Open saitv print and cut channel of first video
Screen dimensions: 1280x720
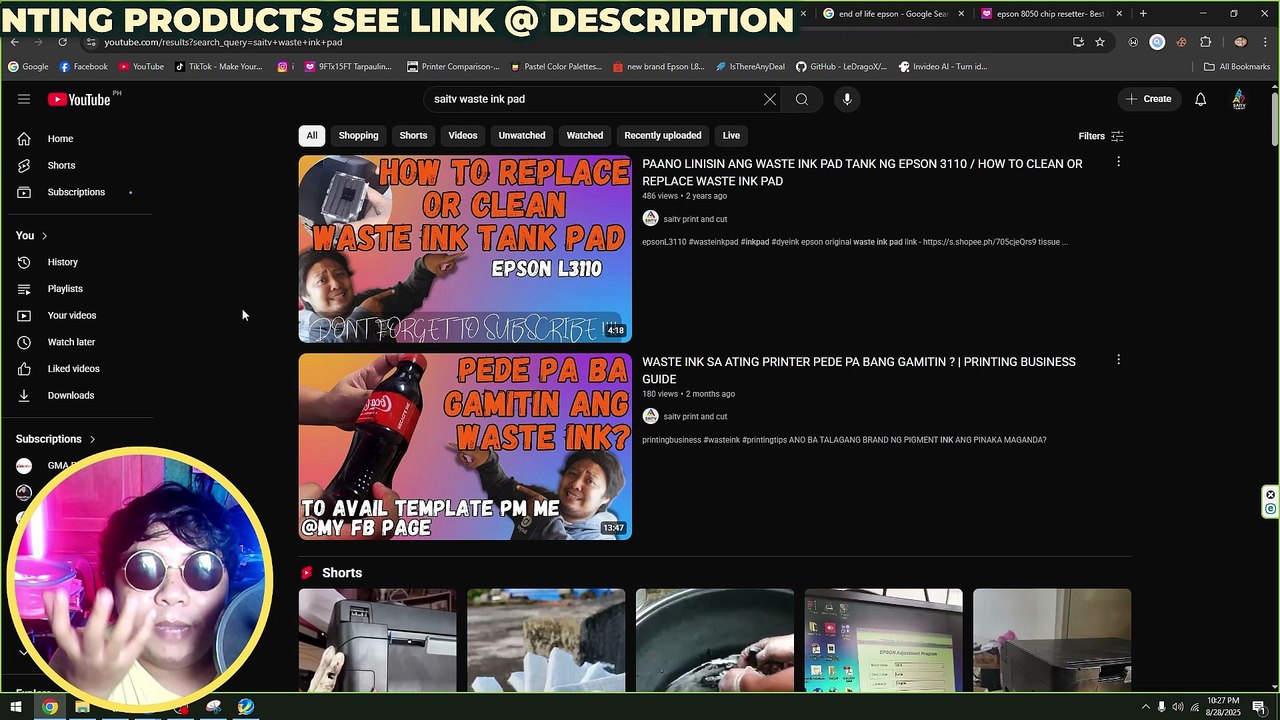[695, 219]
